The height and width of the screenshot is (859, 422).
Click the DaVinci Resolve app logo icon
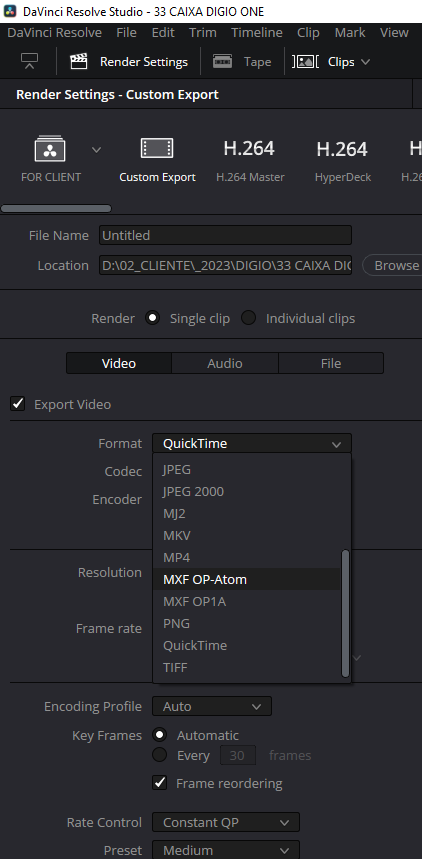[x=10, y=10]
